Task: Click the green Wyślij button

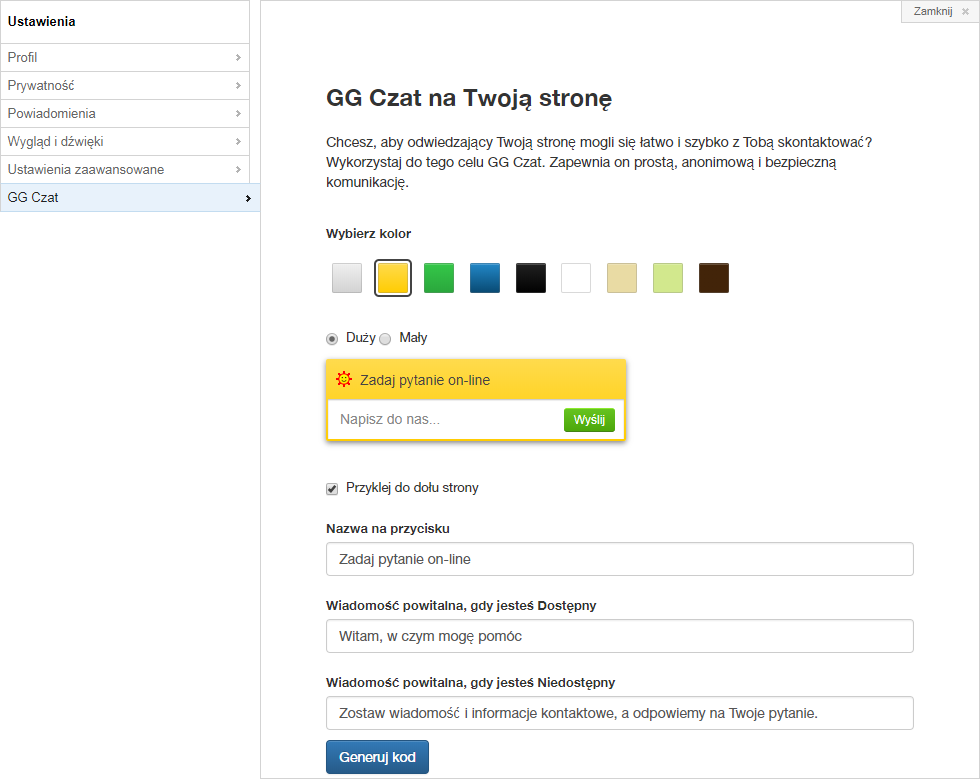Action: pyautogui.click(x=589, y=420)
